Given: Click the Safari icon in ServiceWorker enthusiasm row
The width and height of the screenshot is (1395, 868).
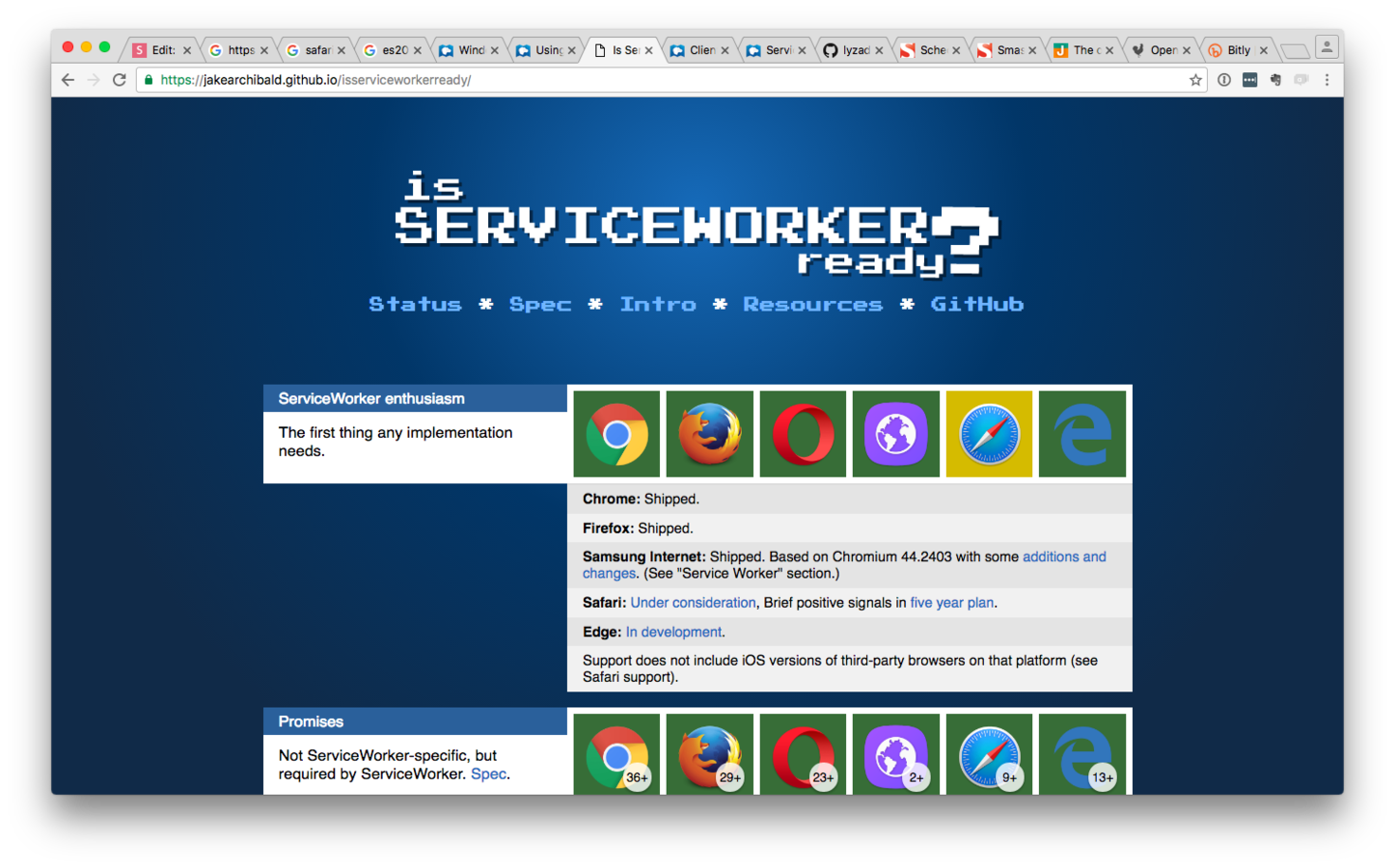Looking at the screenshot, I should click(x=989, y=434).
